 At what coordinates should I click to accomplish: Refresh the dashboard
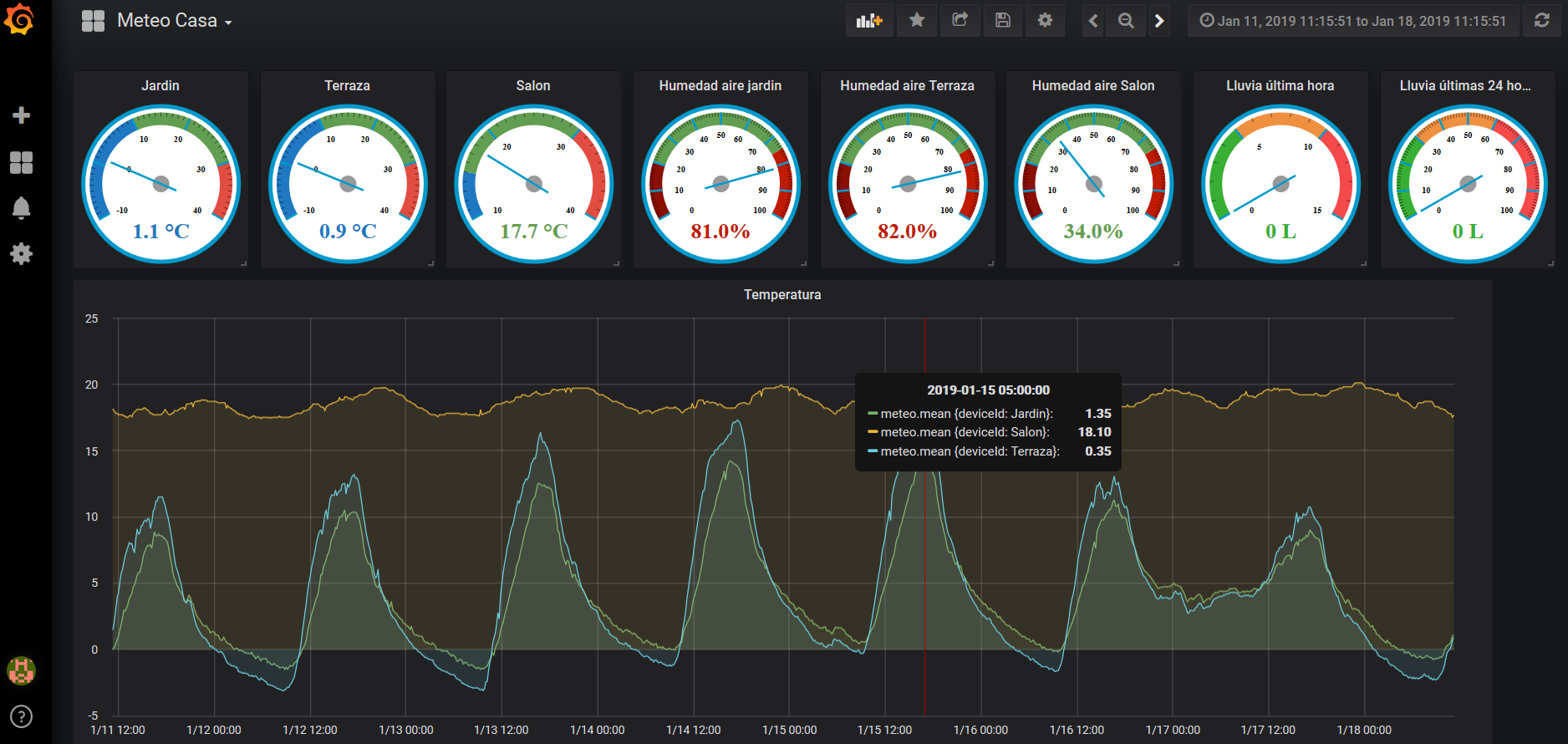pyautogui.click(x=1542, y=20)
